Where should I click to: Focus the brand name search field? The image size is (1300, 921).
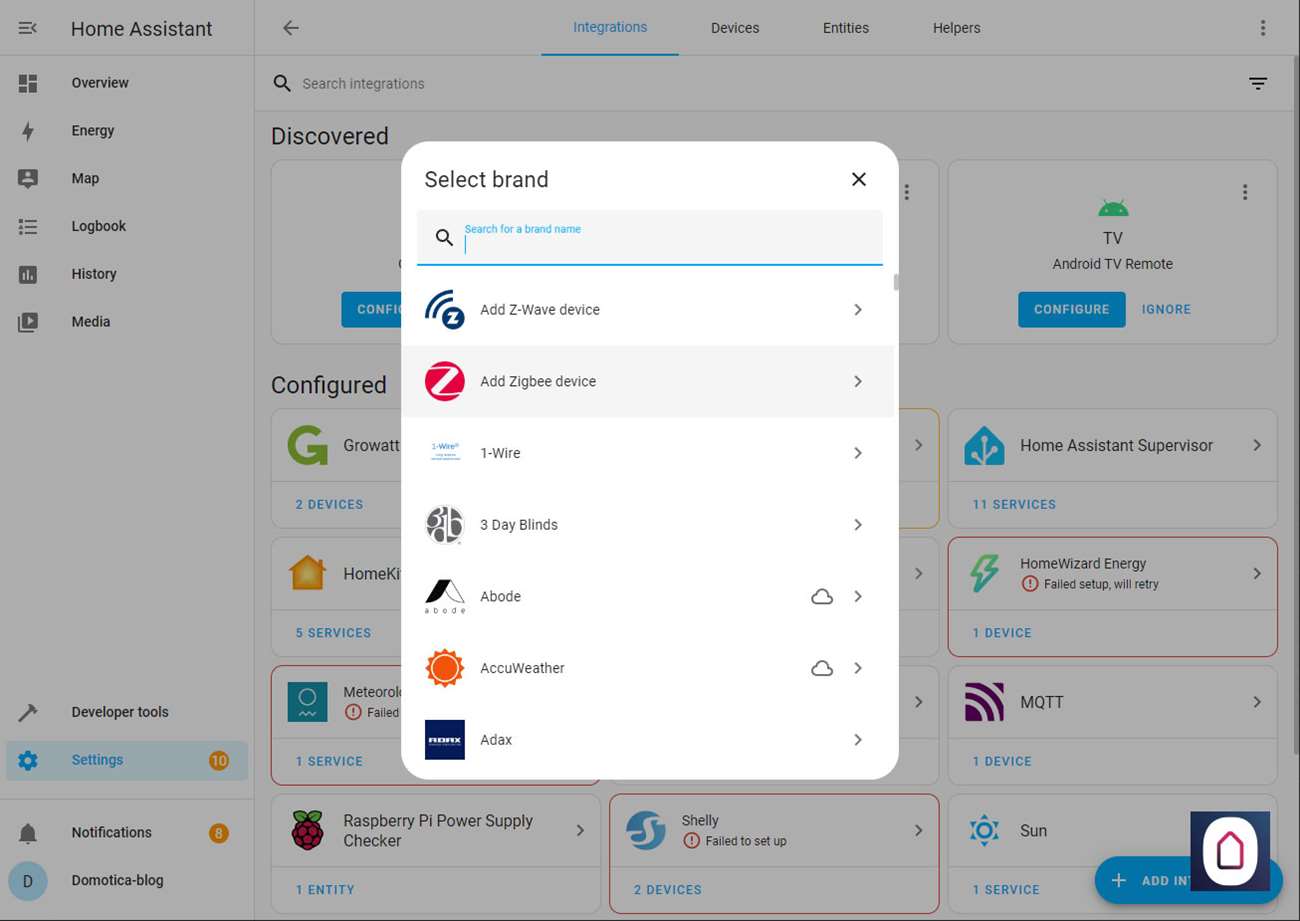[650, 238]
